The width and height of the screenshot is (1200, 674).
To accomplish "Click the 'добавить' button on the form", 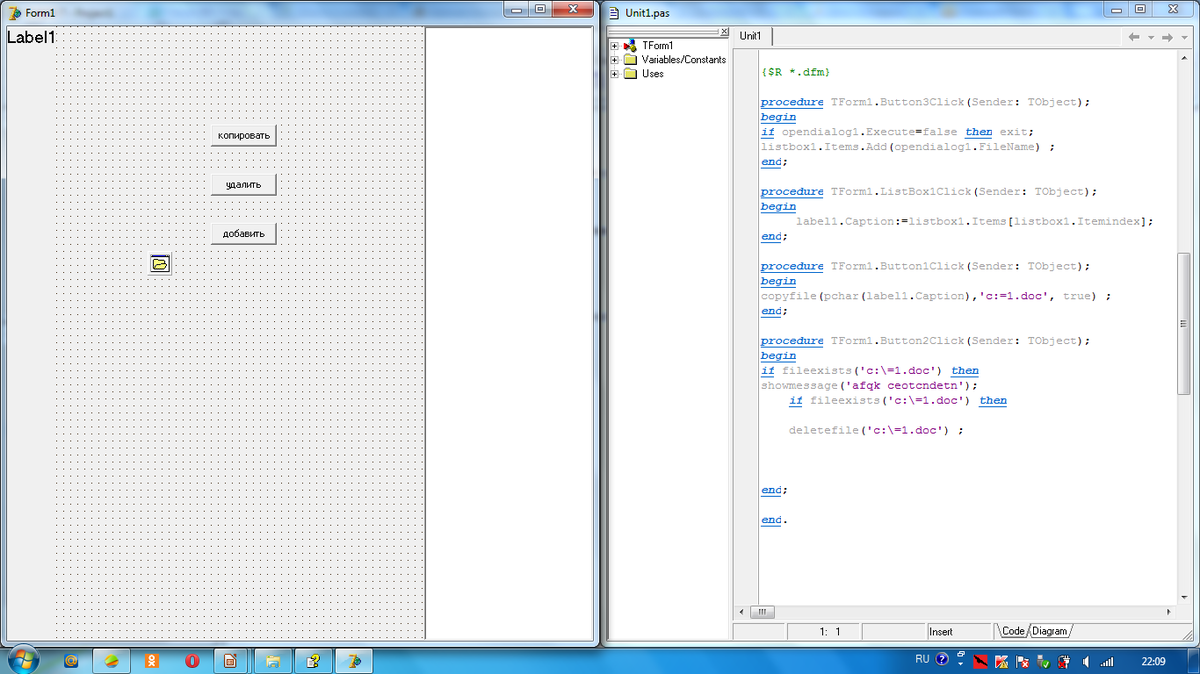I will tap(244, 234).
